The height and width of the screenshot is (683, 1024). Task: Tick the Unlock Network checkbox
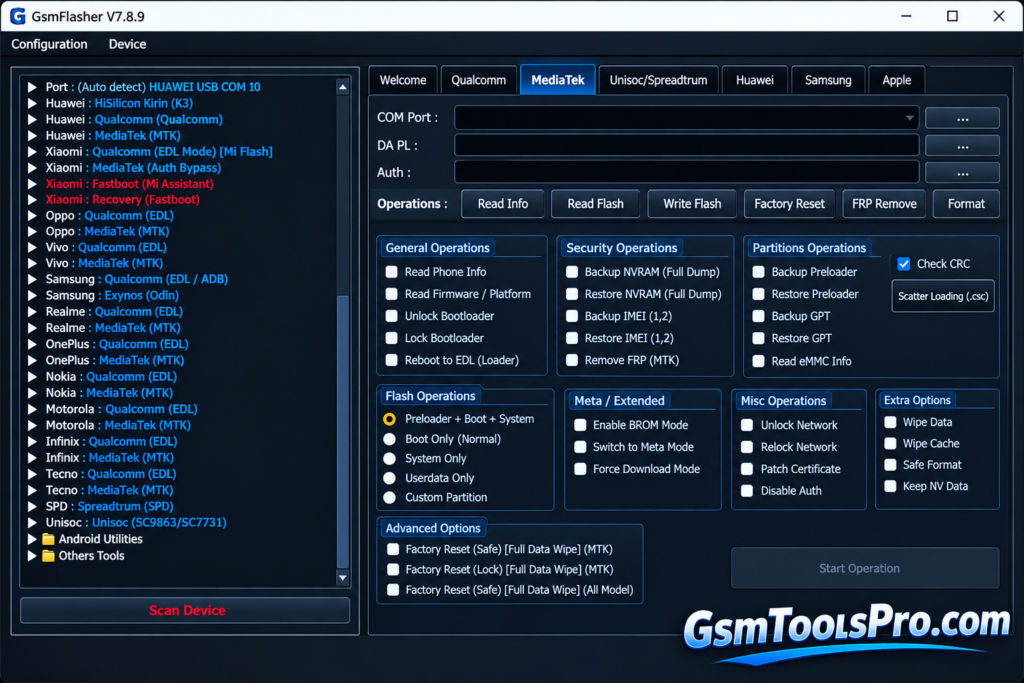pos(747,425)
